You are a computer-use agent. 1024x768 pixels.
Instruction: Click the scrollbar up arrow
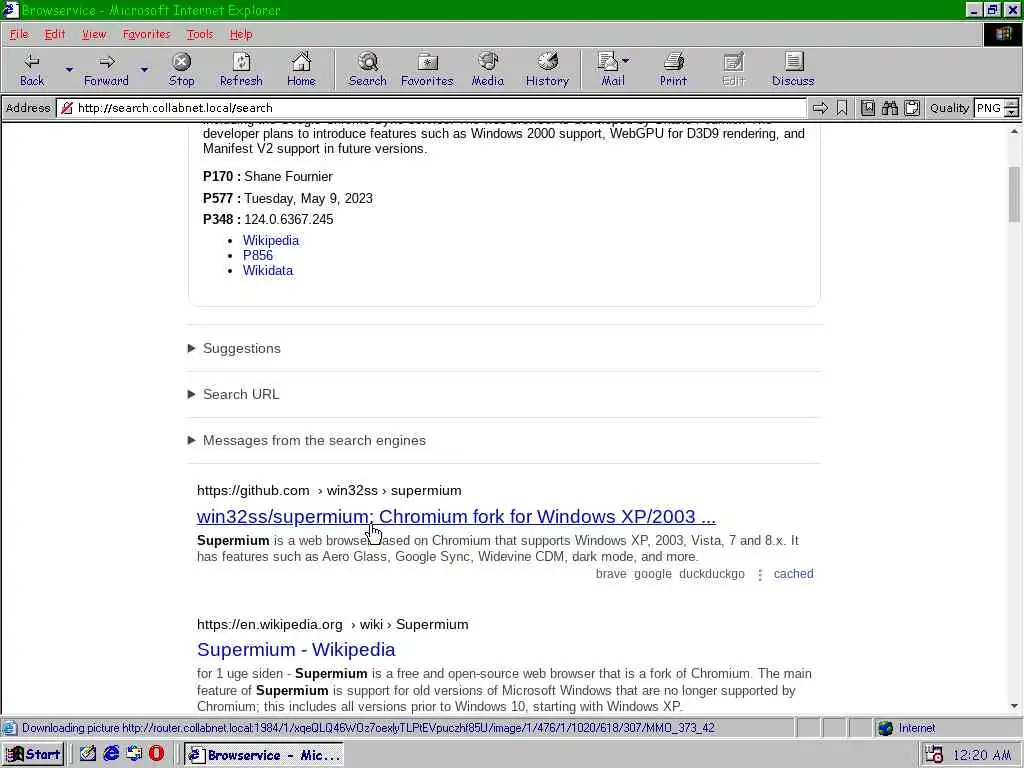pyautogui.click(x=1014, y=131)
